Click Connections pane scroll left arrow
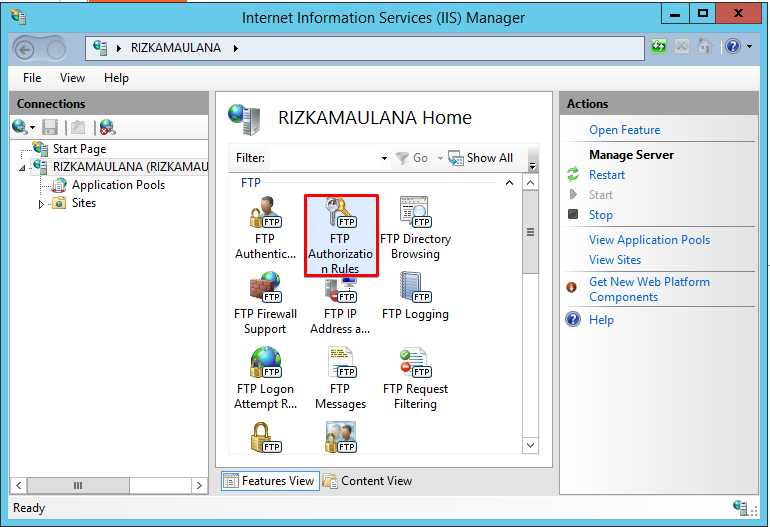770x527 pixels. (x=19, y=486)
